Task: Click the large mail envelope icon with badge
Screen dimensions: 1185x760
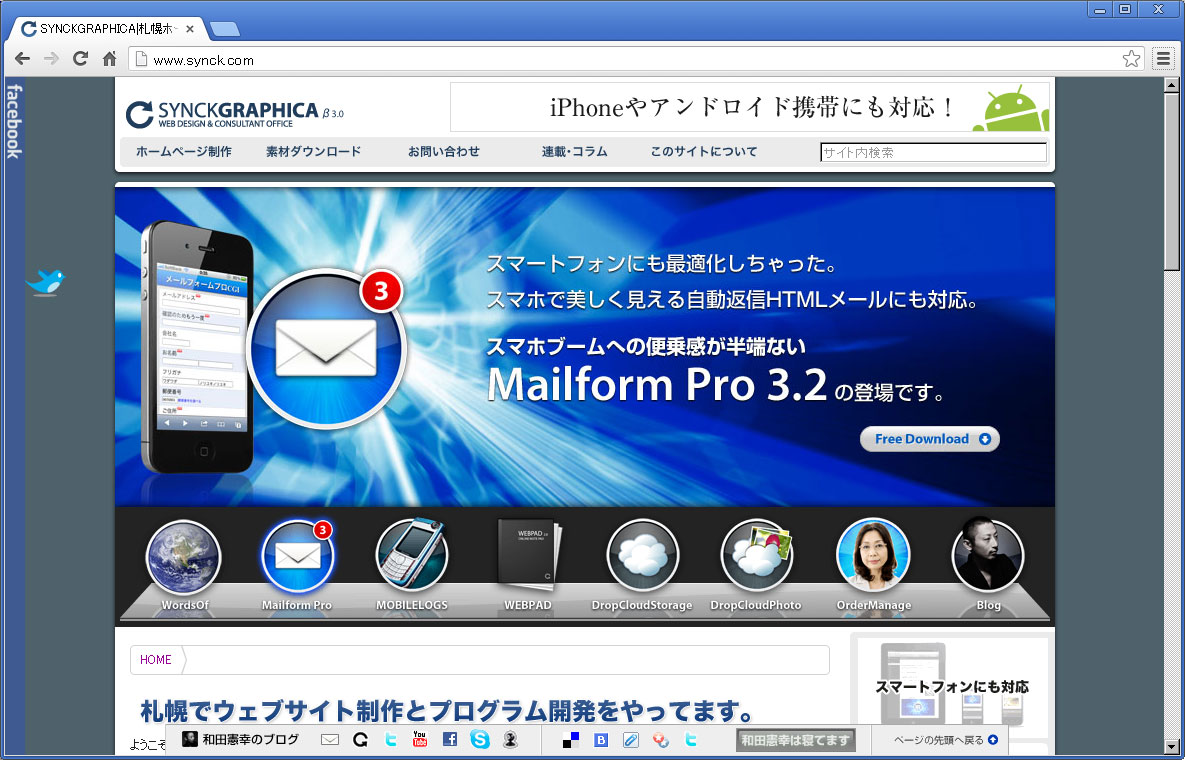Action: tap(326, 348)
